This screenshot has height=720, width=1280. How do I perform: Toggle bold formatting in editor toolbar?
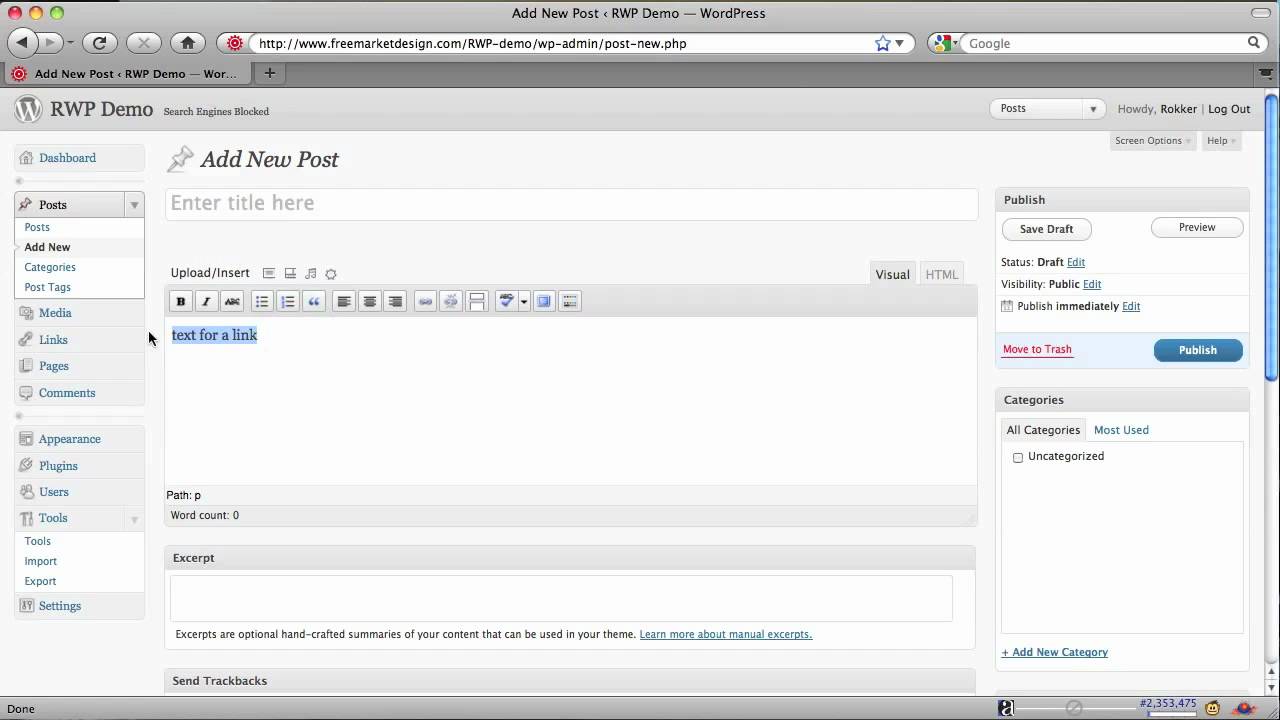point(181,301)
